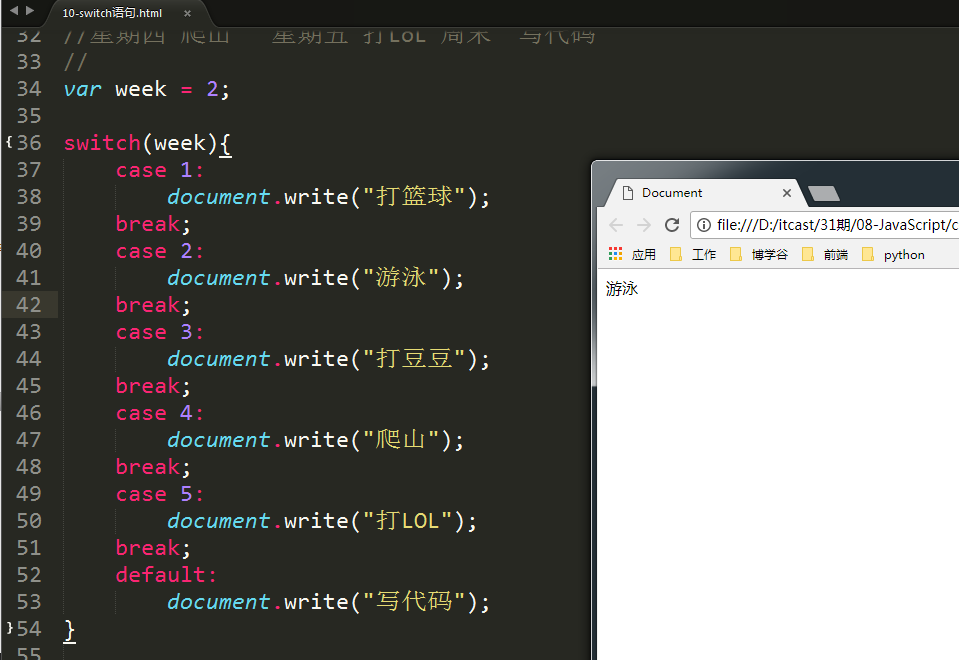959x660 pixels.
Task: Click 'case 4:' in the code
Action: pyautogui.click(x=160, y=413)
